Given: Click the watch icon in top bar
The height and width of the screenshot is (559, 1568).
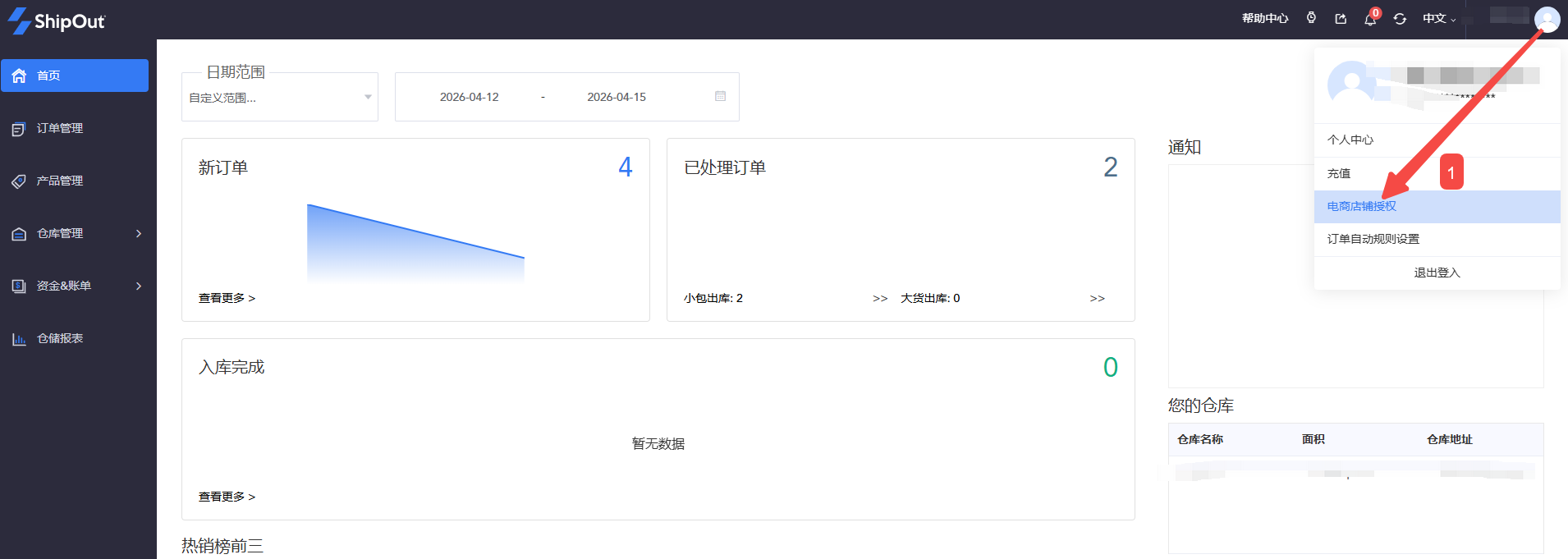Looking at the screenshot, I should pos(1311,18).
